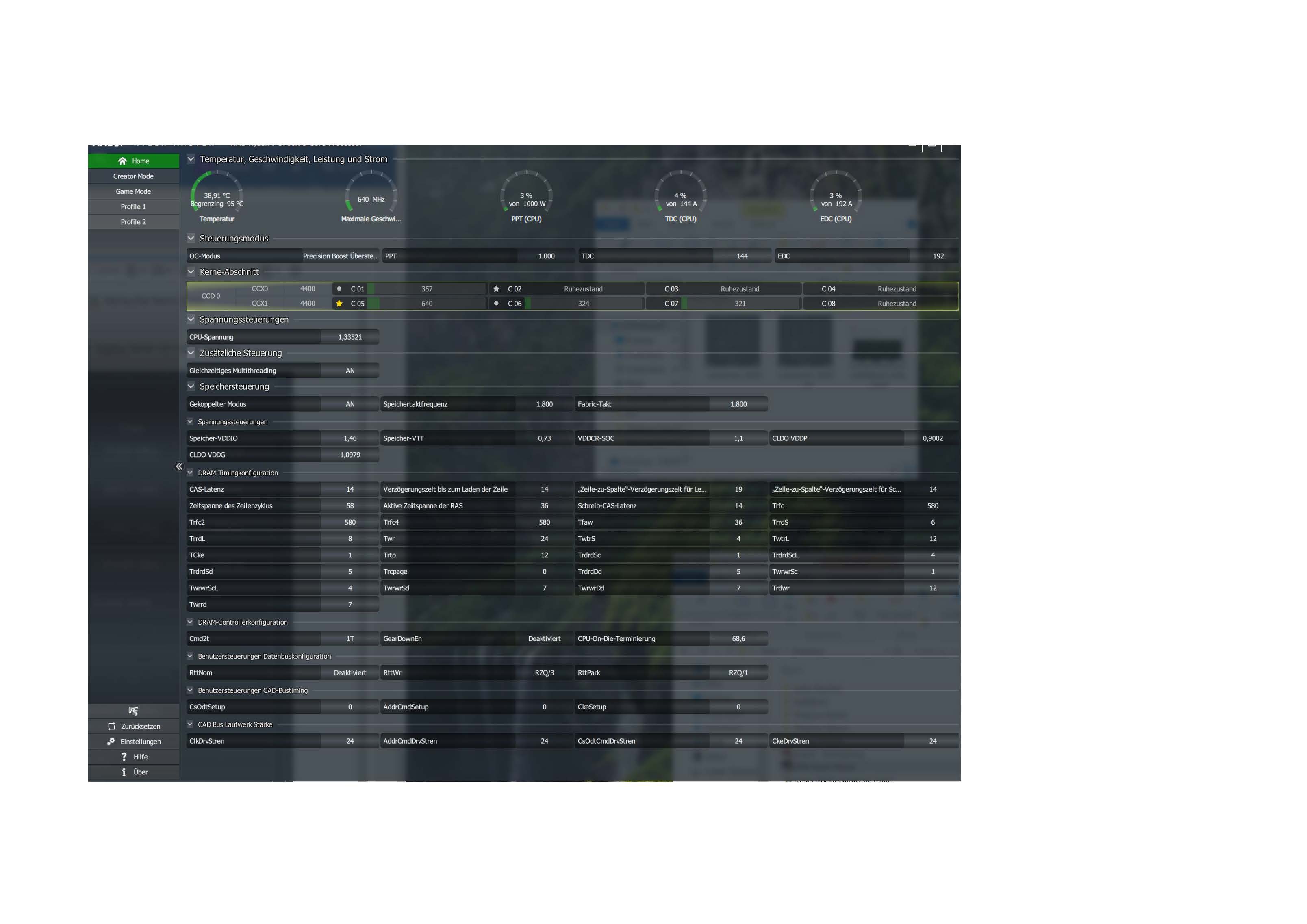Toggle GearDownEn Deaktiviert setting
The width and height of the screenshot is (1307, 924).
[544, 639]
